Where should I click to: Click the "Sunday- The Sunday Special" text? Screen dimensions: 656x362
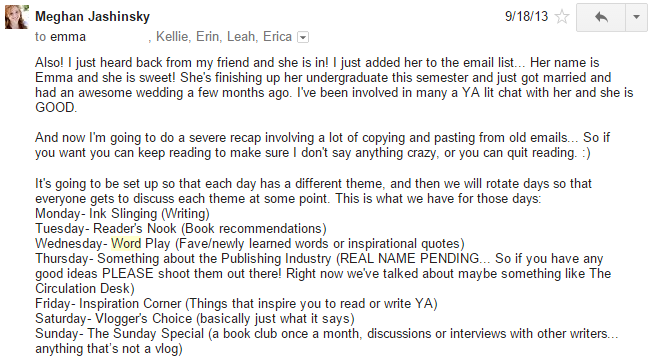(120, 334)
